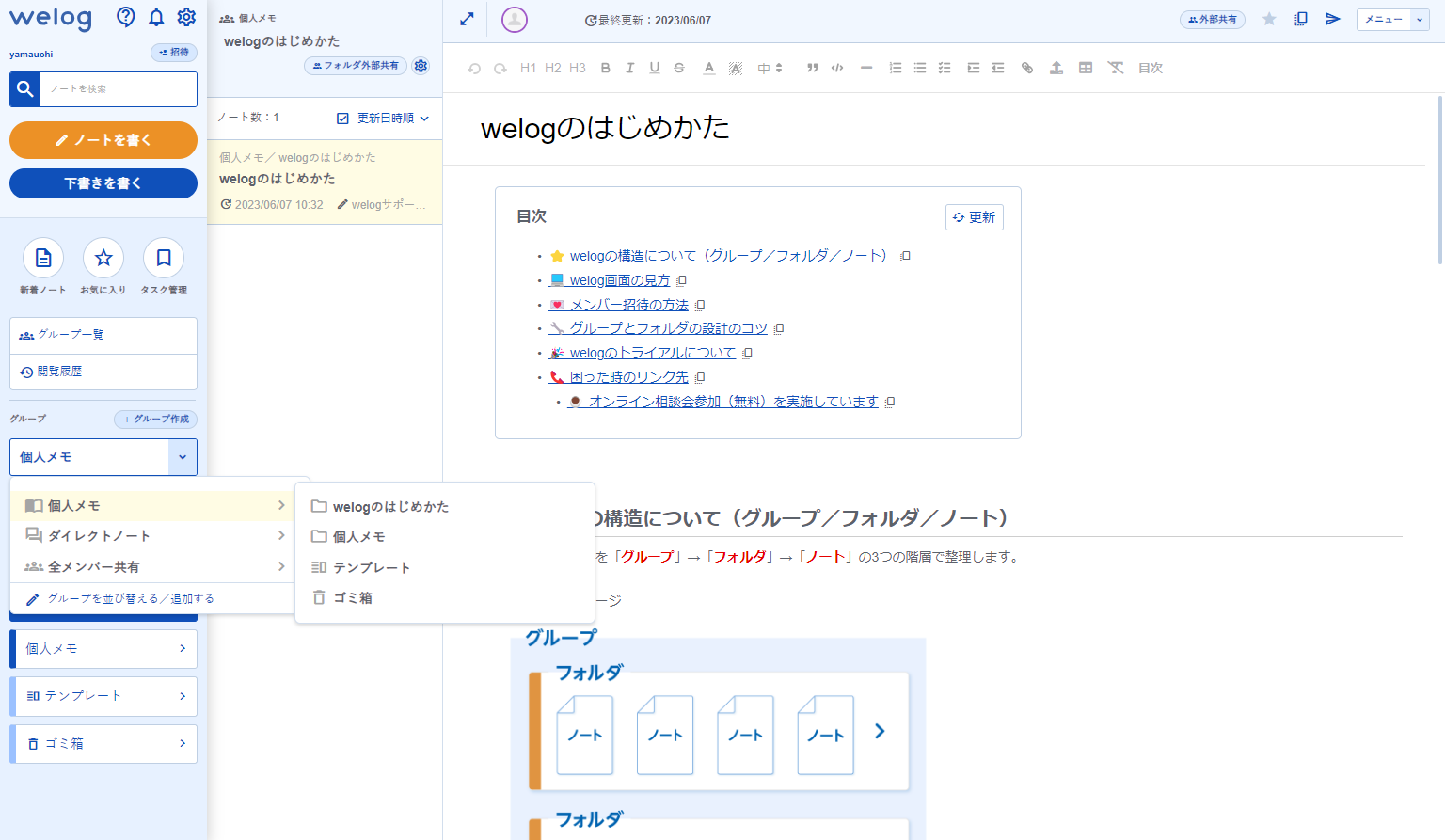1445x840 pixels.
Task: Collapse the 個人メモ group selector
Action: coord(183,457)
